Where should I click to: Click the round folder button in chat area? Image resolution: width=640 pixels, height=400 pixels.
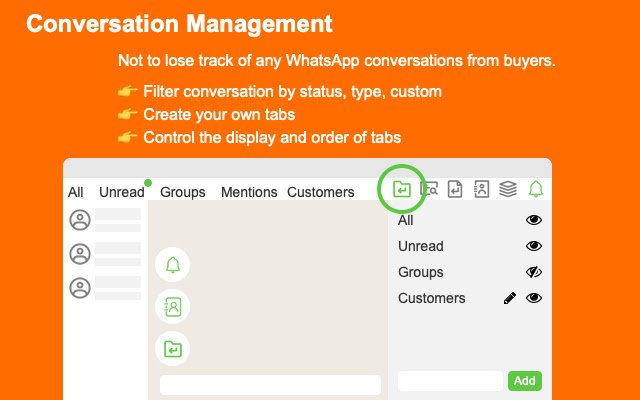click(x=173, y=349)
